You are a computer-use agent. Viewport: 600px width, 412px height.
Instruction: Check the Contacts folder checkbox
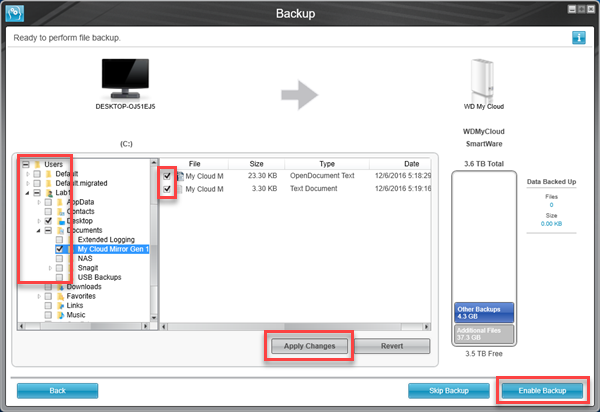click(48, 212)
